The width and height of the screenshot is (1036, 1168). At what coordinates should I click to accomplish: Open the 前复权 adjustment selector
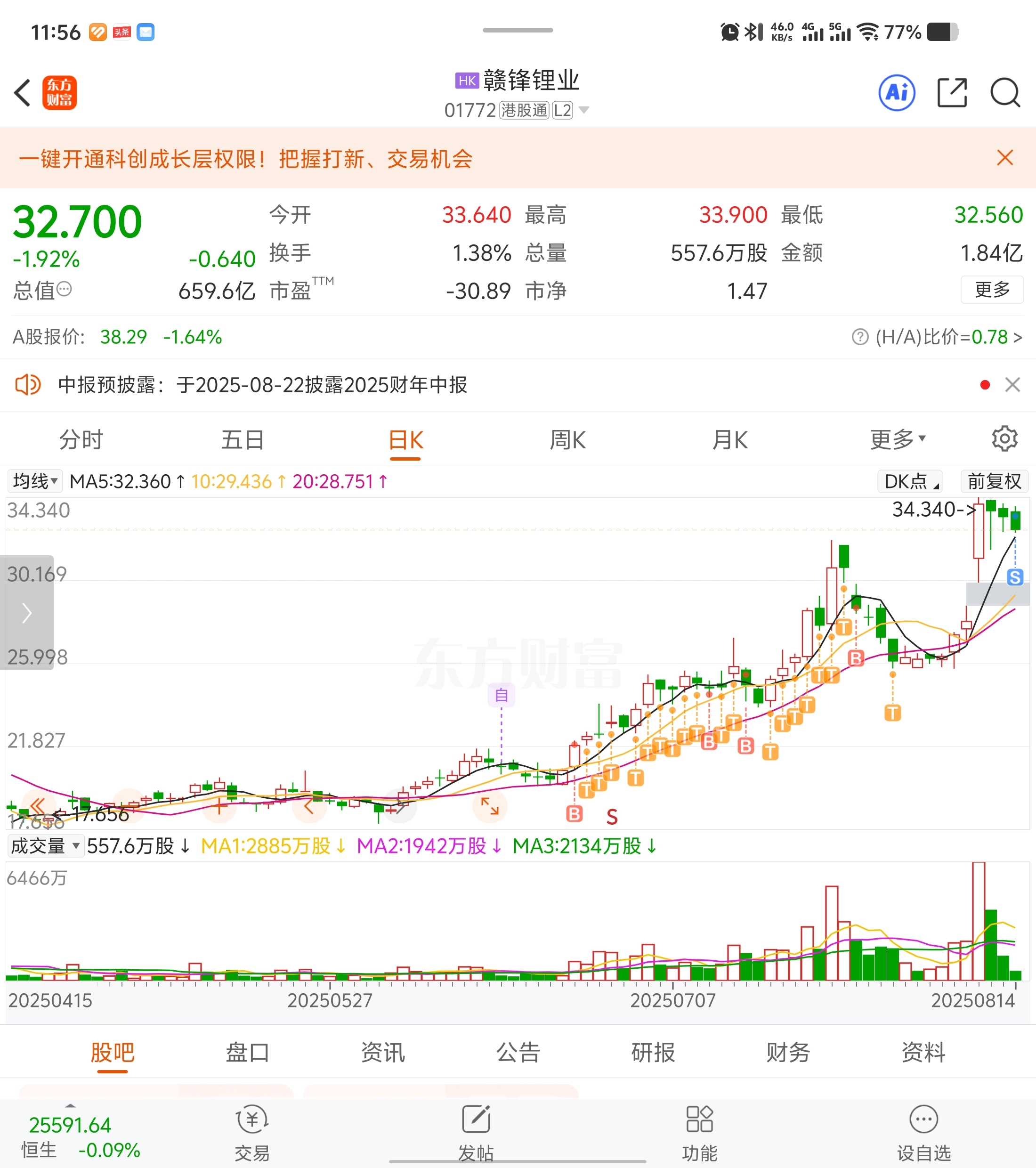coord(994,481)
